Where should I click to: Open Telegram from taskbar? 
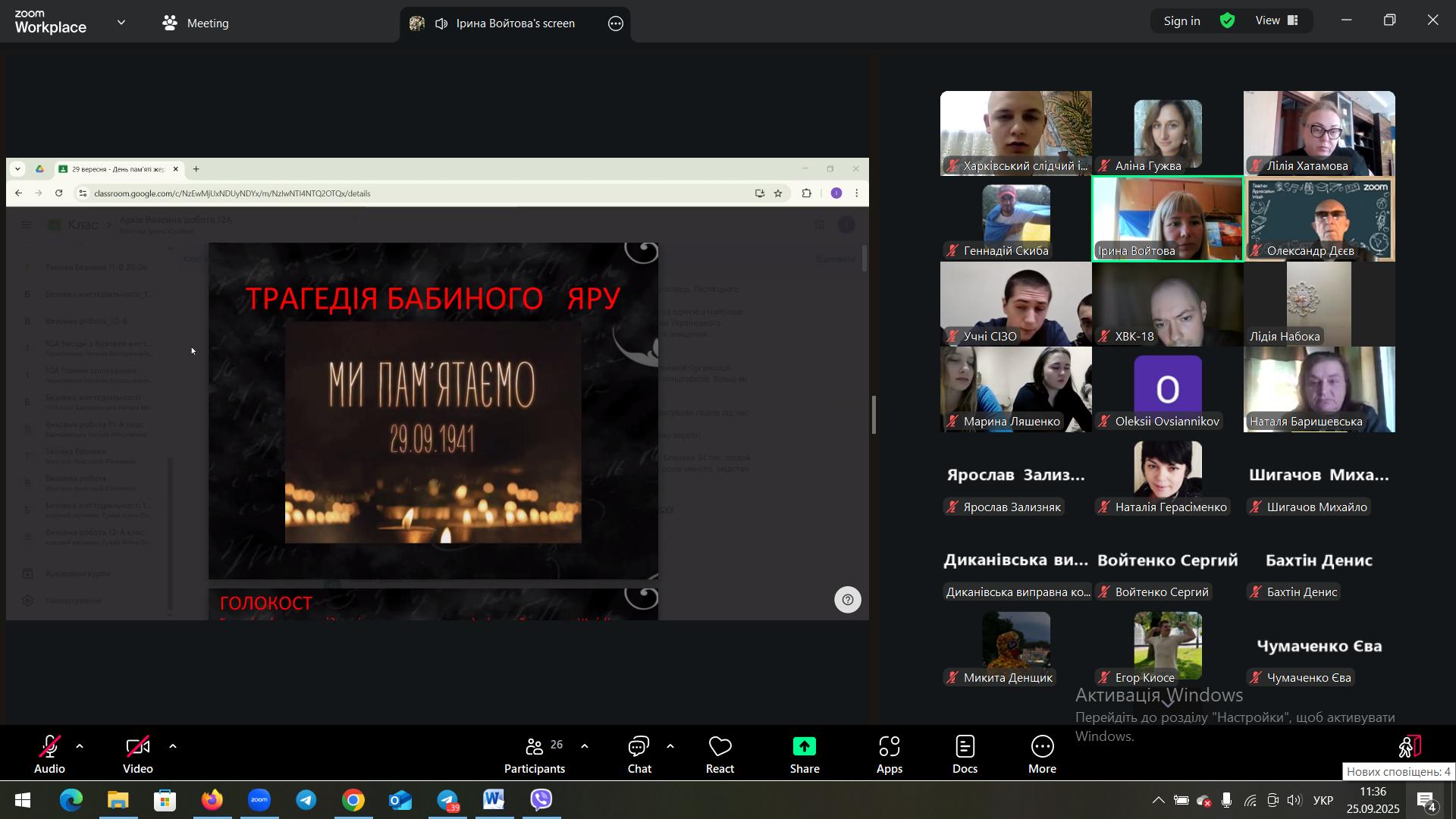(x=306, y=801)
